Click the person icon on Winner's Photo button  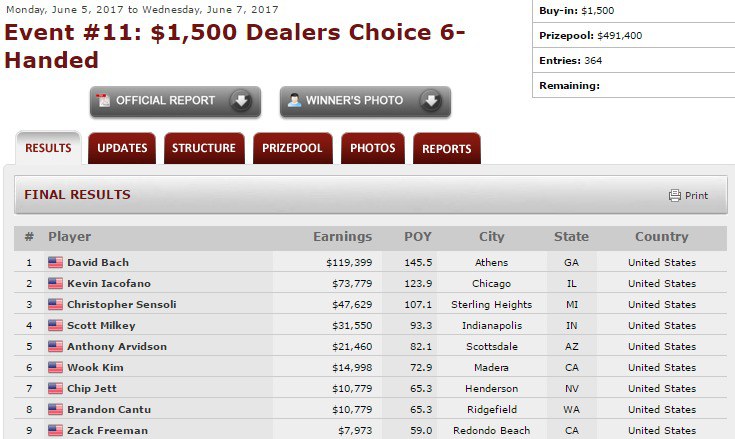click(296, 101)
